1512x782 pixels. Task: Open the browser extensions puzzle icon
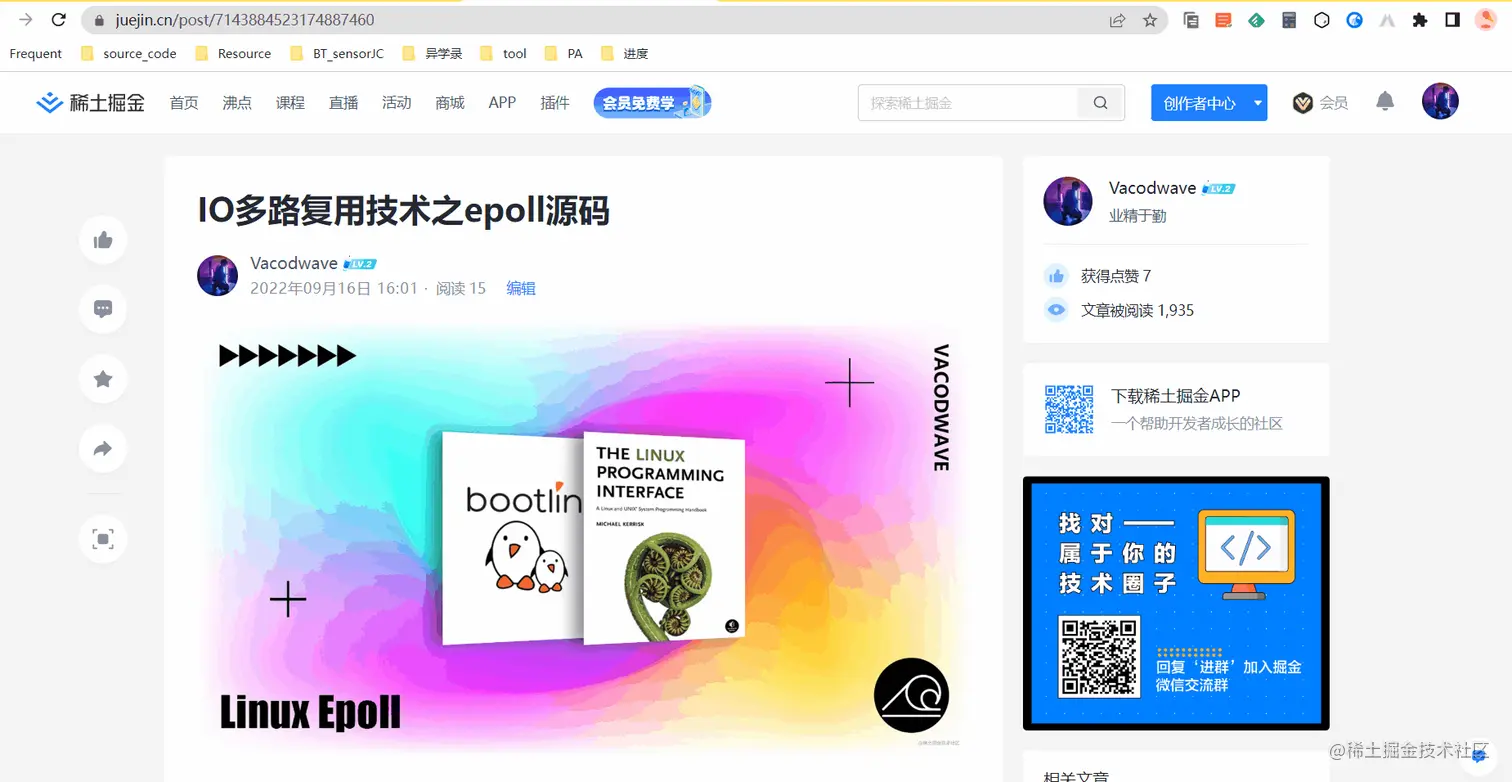tap(1420, 19)
